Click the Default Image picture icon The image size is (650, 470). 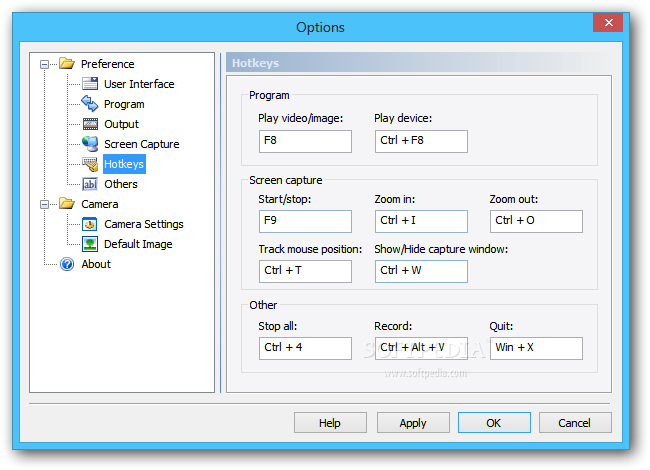click(90, 244)
